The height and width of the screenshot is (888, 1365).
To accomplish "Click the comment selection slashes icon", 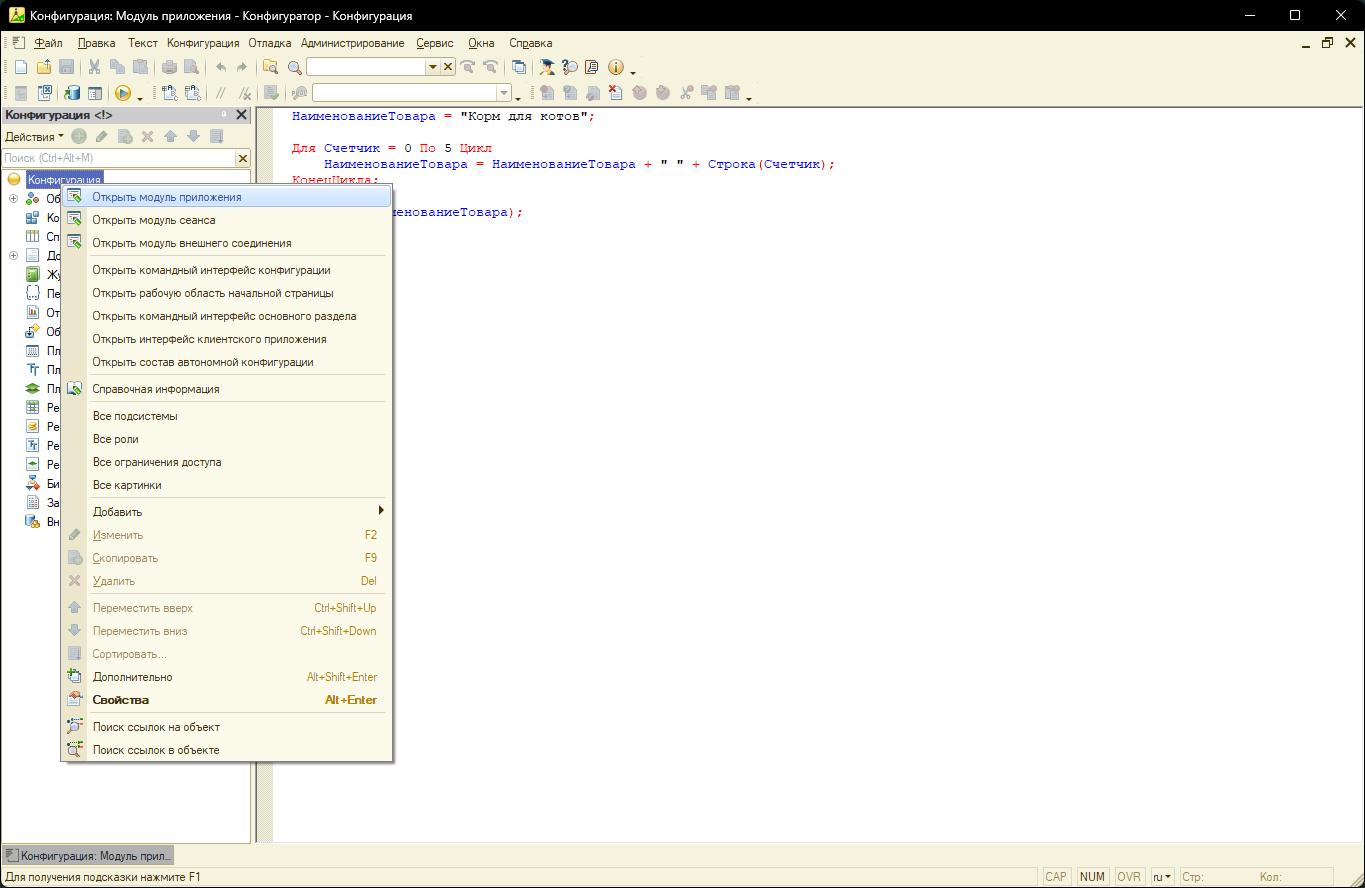I will [x=221, y=93].
